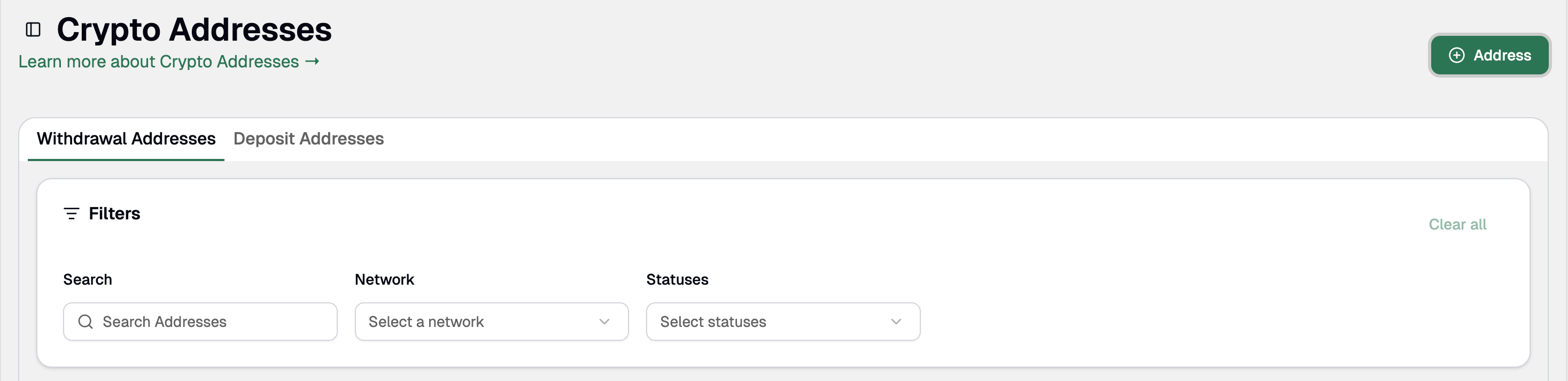Screen dimensions: 1568x381
Task: Switch to the Deposit Addresses tab
Action: (x=308, y=139)
